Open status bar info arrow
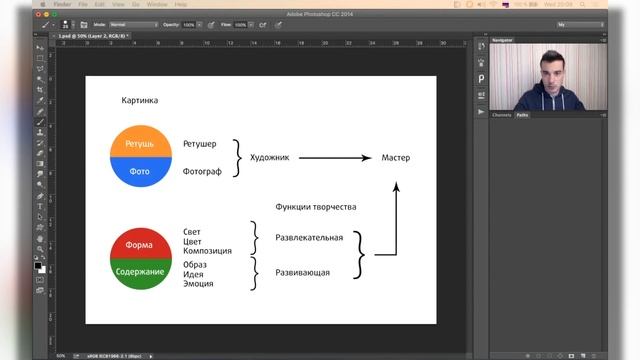 [151, 356]
